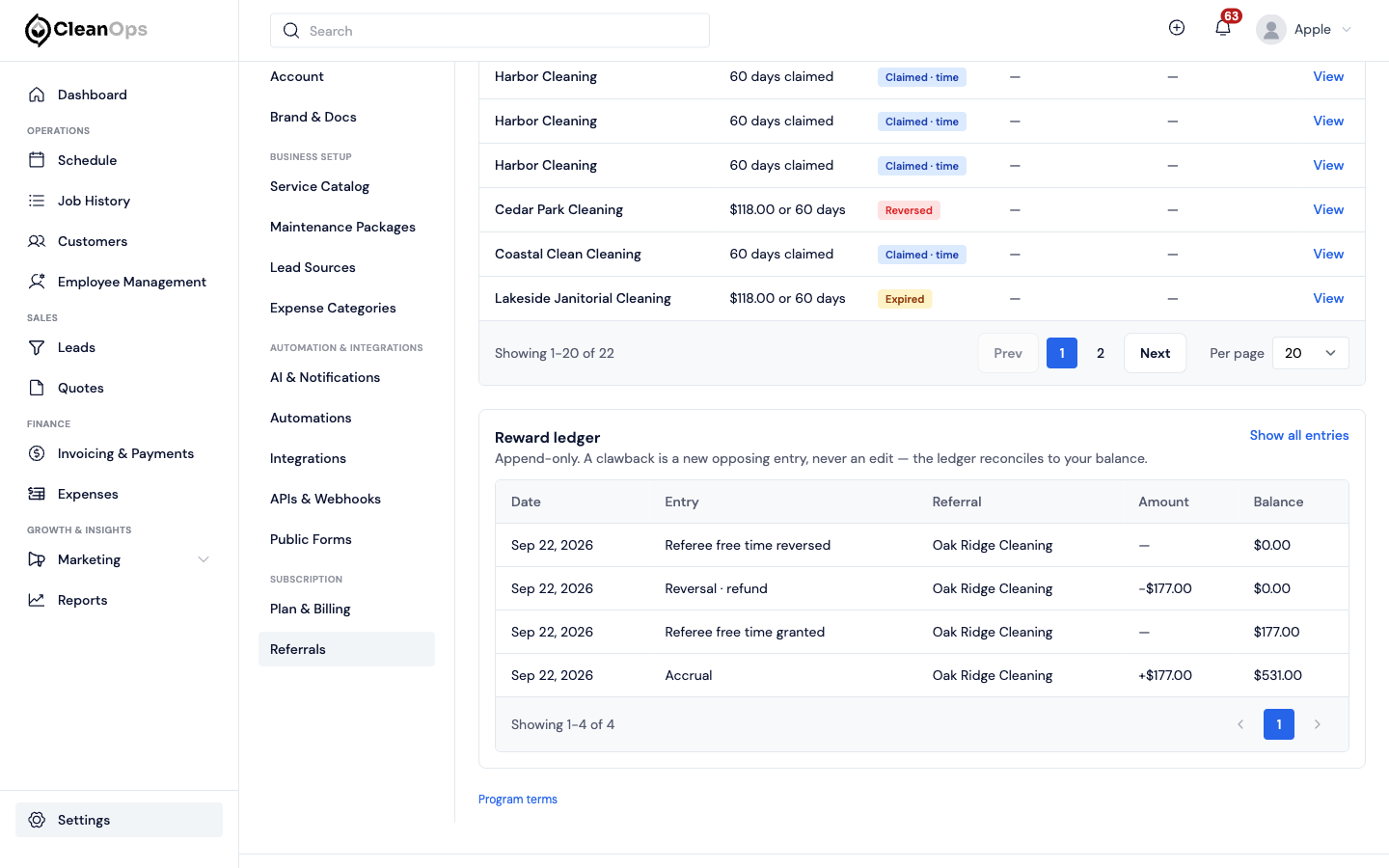View the Coastal Clean Cleaning referral
The image size is (1389, 868).
coord(1328,254)
